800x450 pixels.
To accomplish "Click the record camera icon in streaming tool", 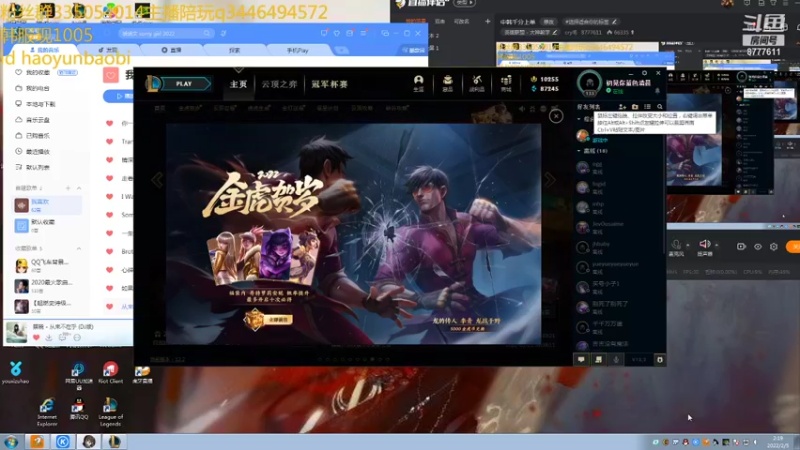I will pyautogui.click(x=741, y=246).
